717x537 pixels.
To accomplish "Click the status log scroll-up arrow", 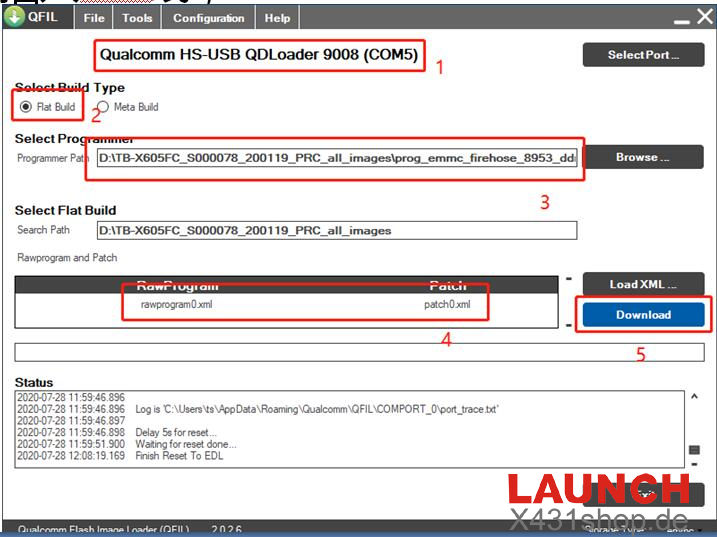I will tap(695, 397).
